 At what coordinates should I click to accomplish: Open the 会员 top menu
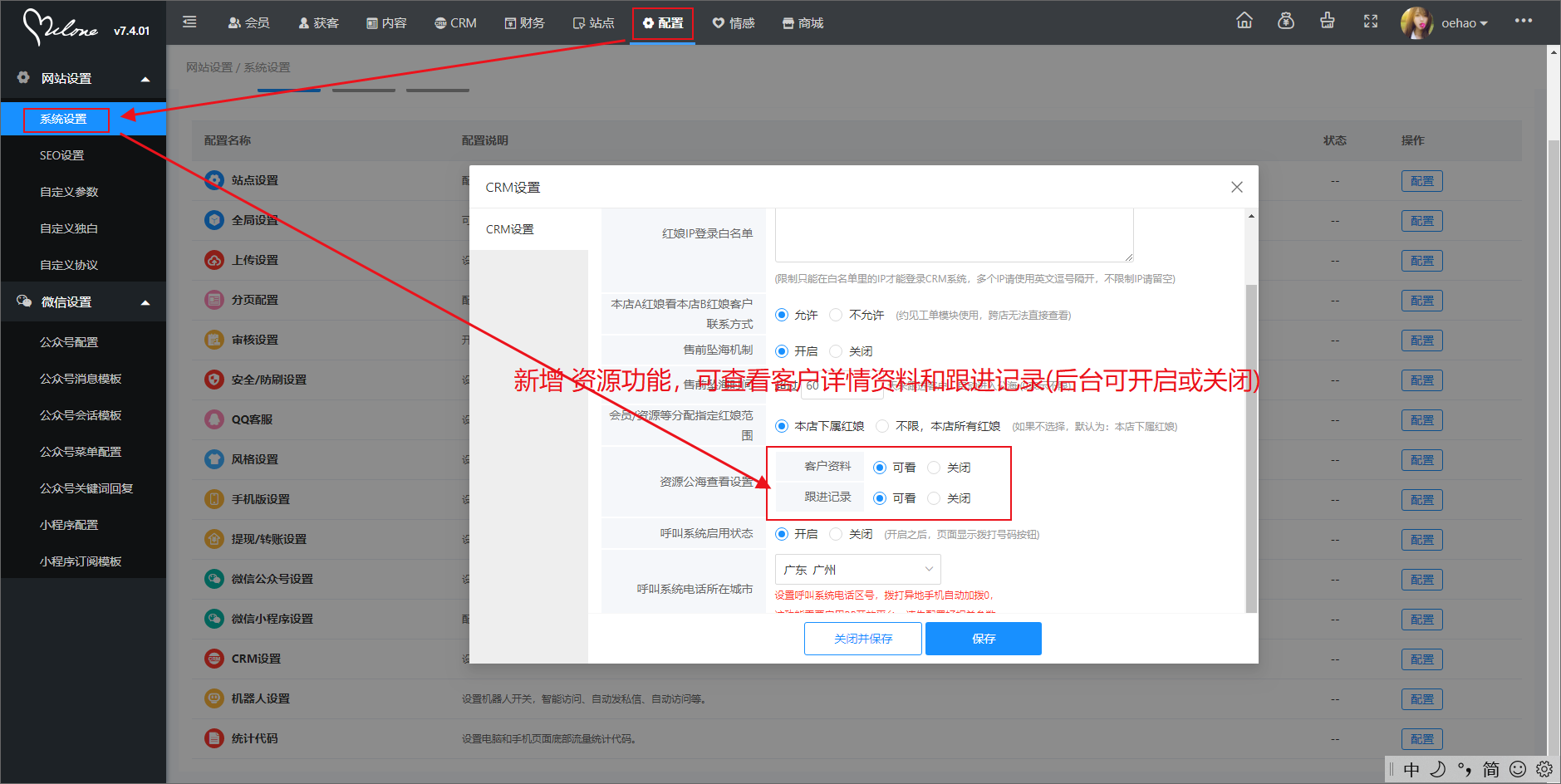(x=249, y=22)
